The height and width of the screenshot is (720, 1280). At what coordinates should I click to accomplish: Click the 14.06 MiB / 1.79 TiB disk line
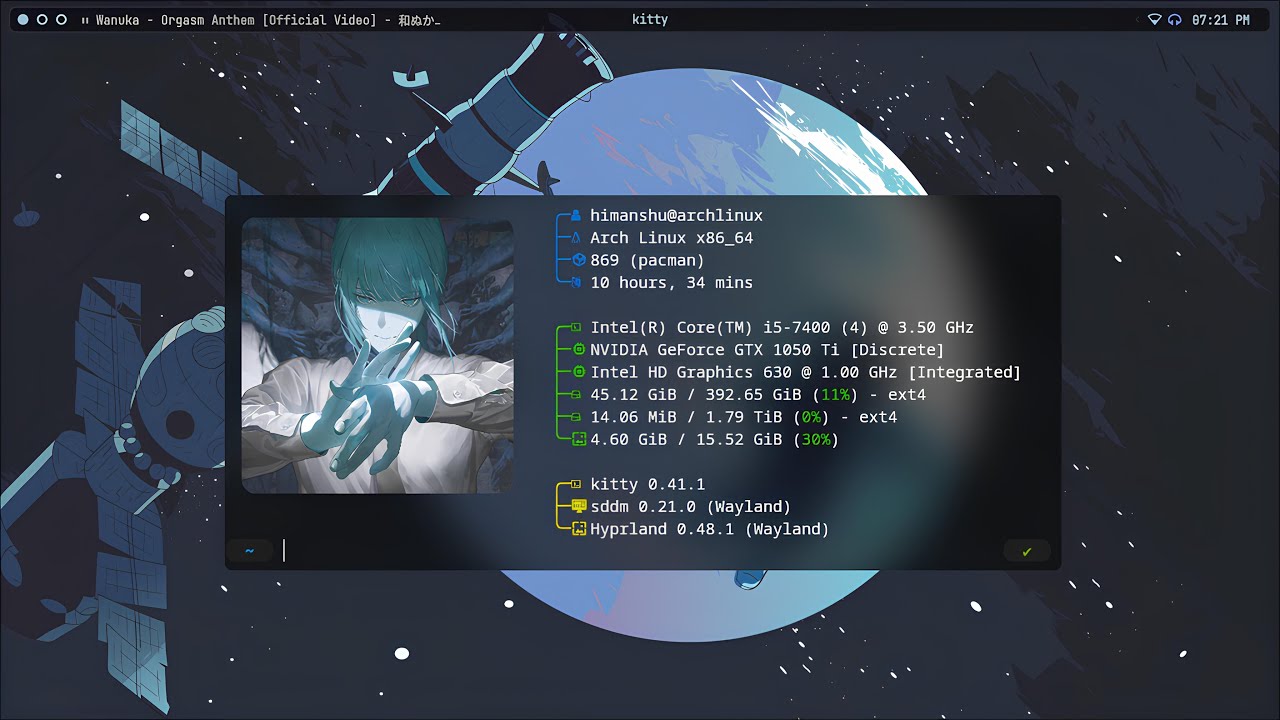[x=744, y=417]
